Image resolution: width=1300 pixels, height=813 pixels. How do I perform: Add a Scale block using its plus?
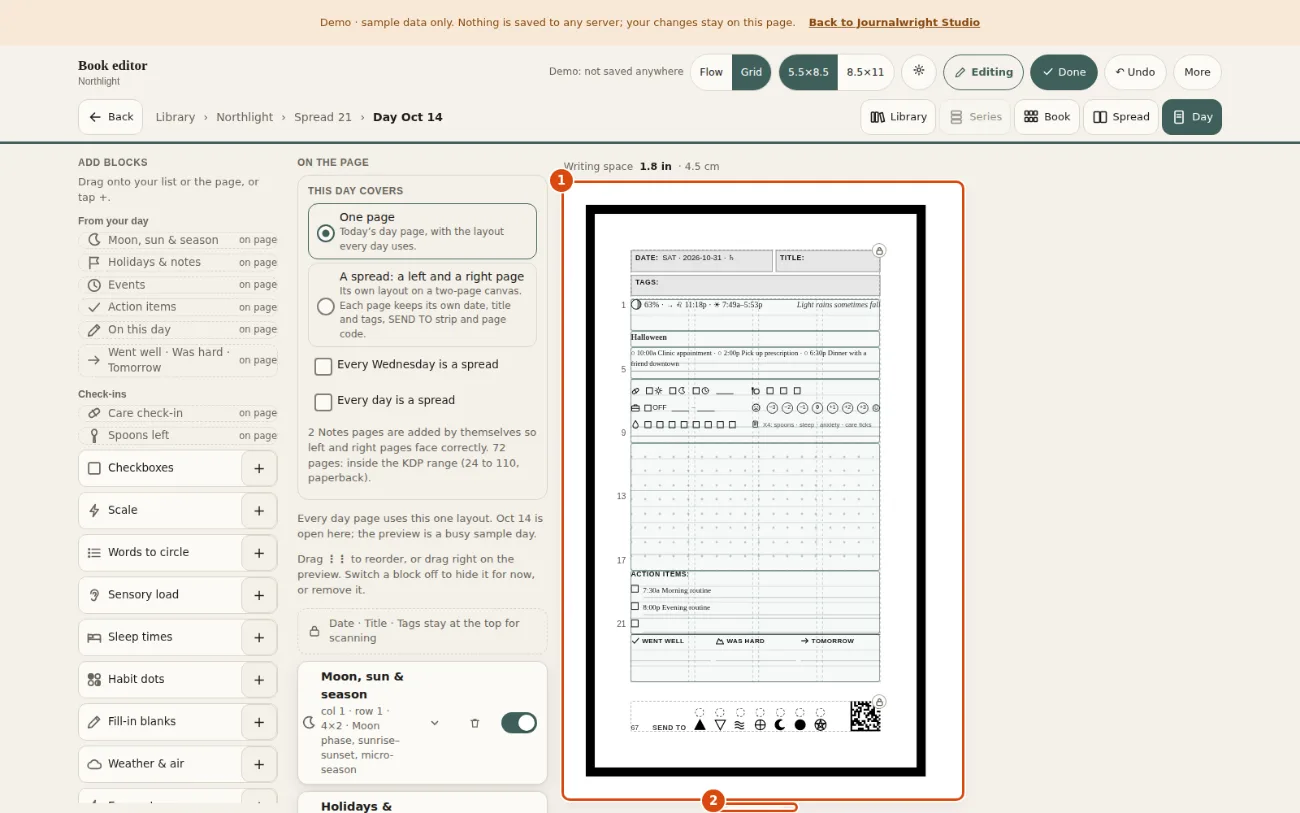pos(259,510)
